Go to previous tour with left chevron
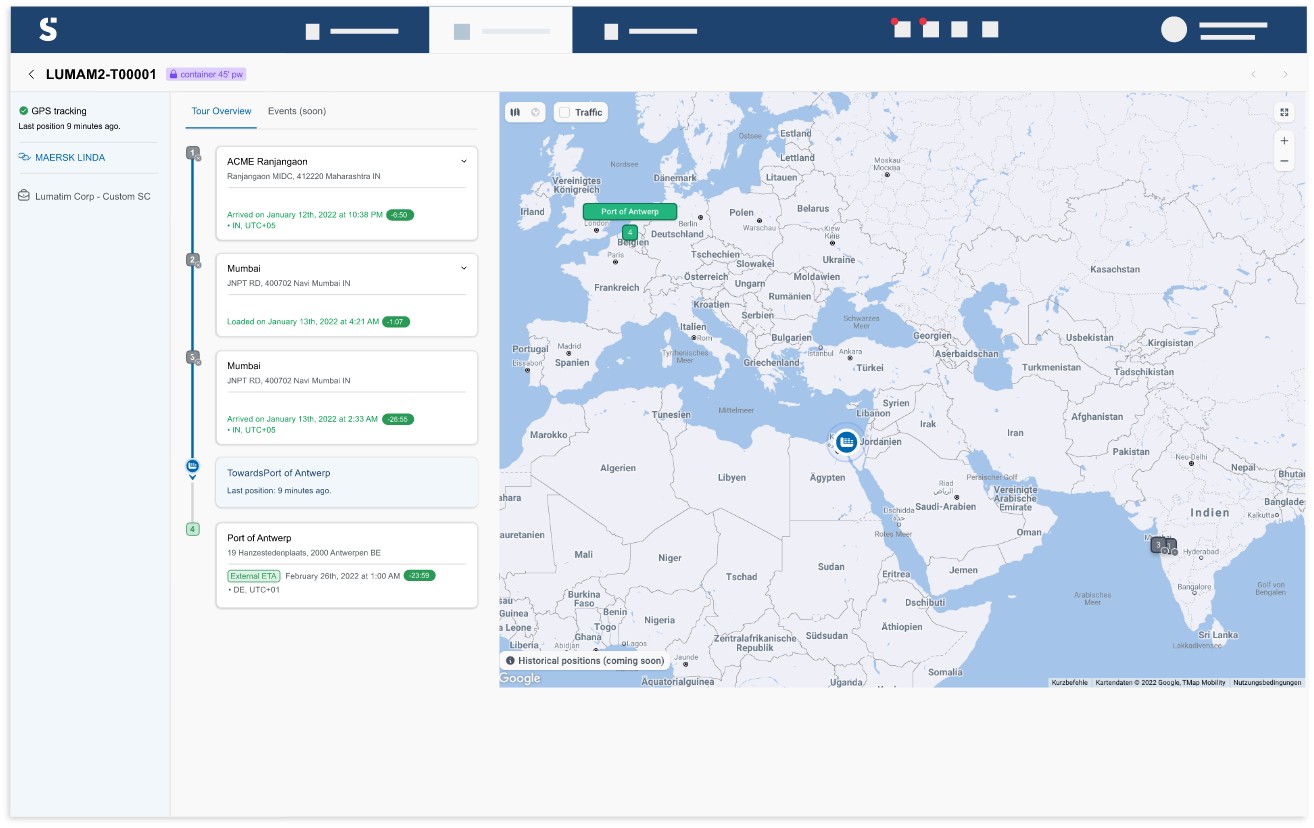The height and width of the screenshot is (828, 1314). 1253,74
